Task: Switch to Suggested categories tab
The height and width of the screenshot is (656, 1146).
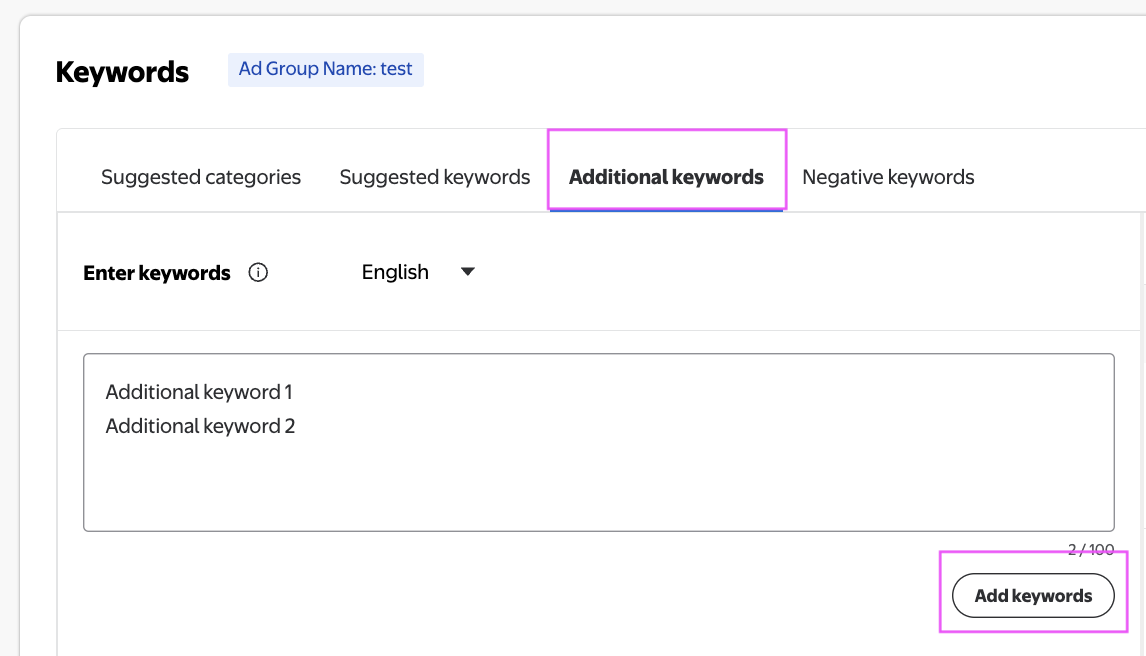Action: tap(201, 177)
